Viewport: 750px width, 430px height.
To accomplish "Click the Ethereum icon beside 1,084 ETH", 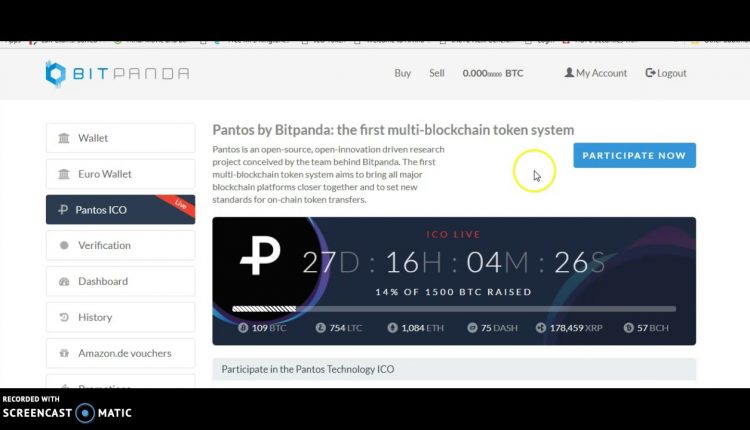I will coord(392,328).
